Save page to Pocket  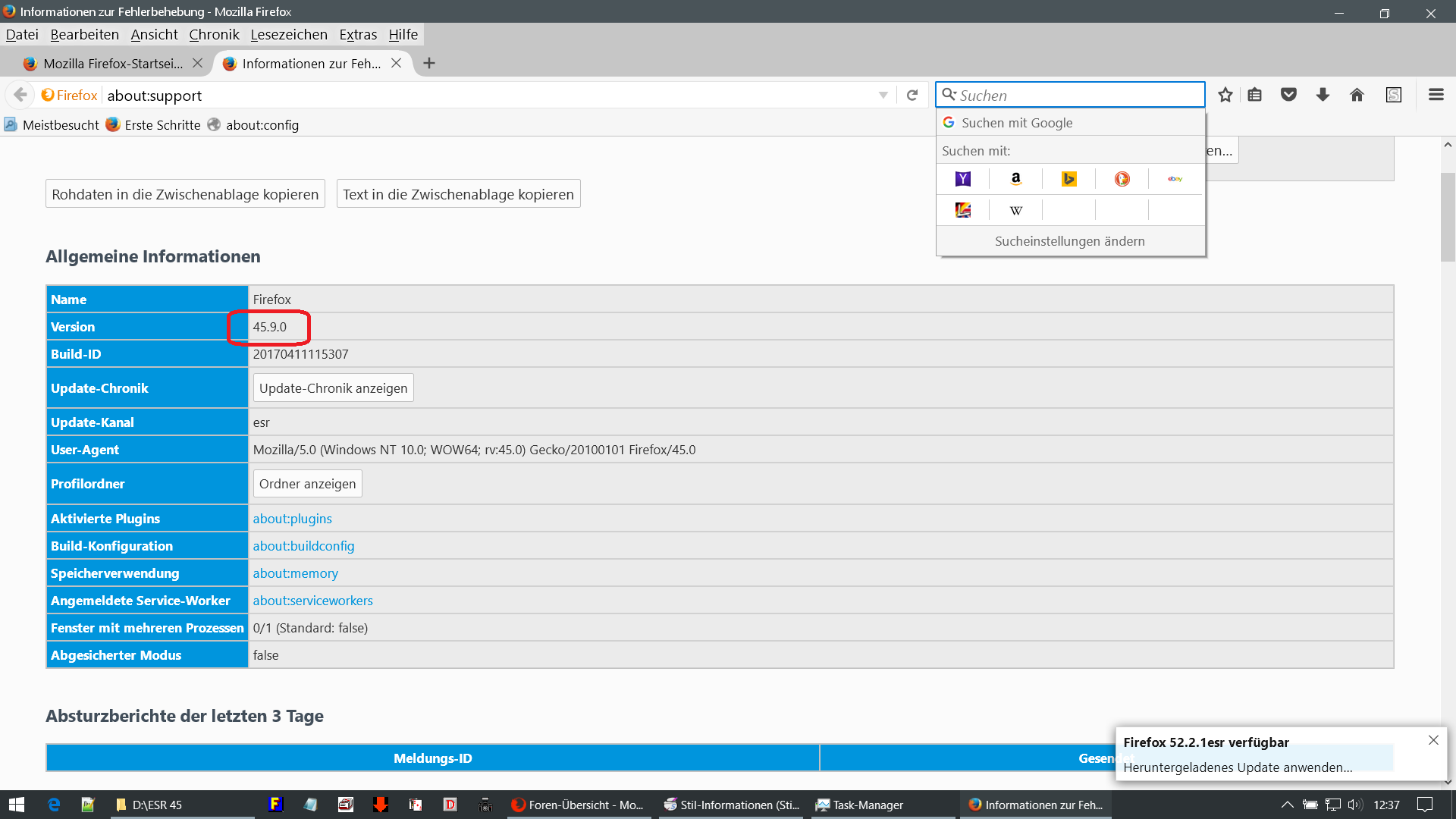pyautogui.click(x=1288, y=95)
